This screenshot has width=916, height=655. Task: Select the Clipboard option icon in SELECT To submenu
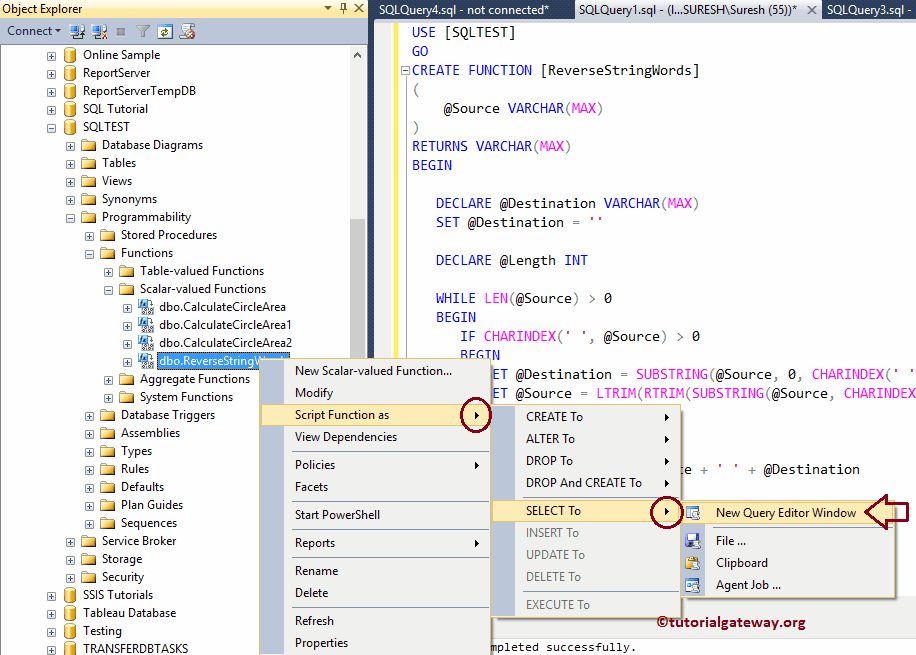click(x=695, y=563)
